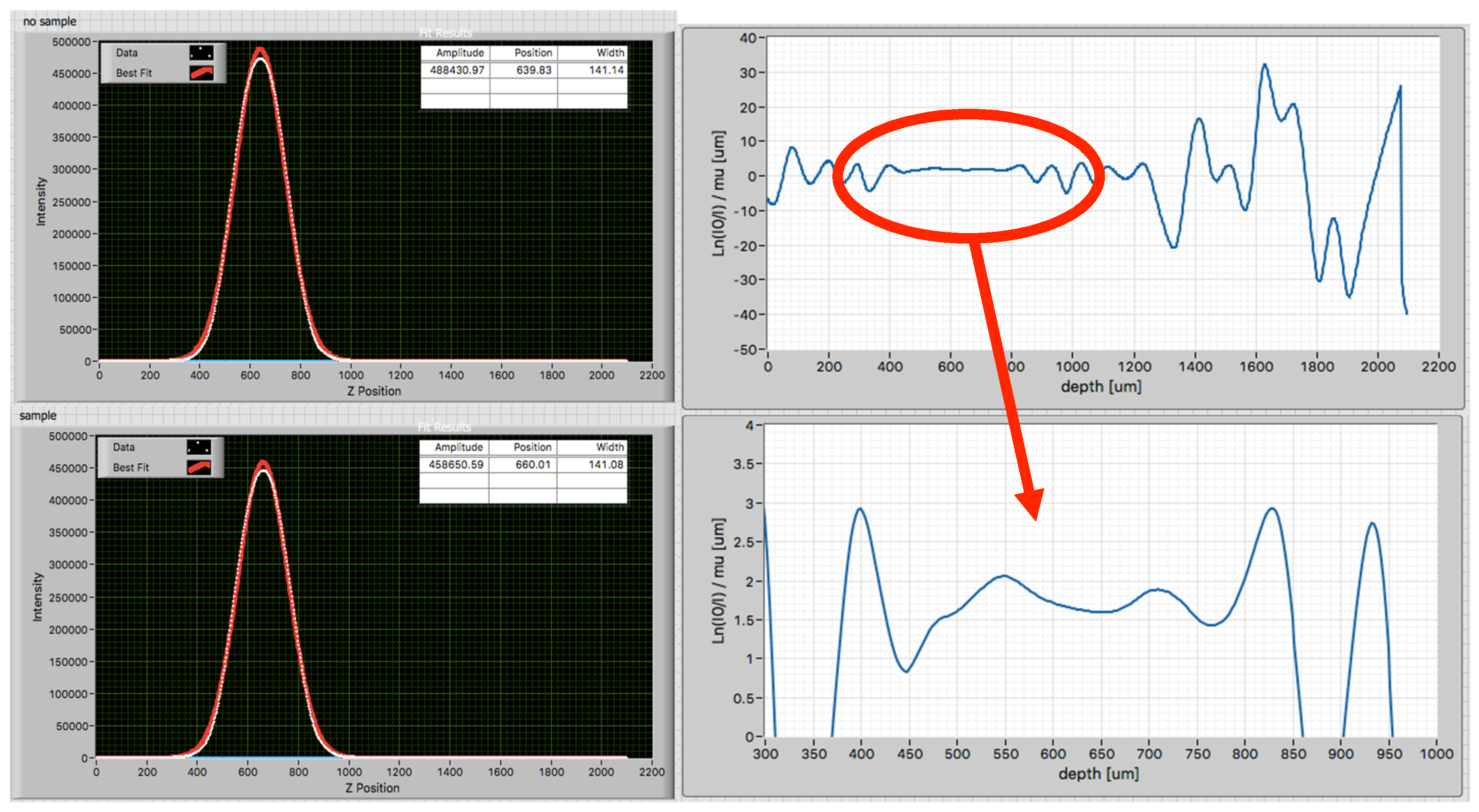1479x812 pixels.
Task: Click the Z Position axis label of sample graph
Action: [372, 788]
